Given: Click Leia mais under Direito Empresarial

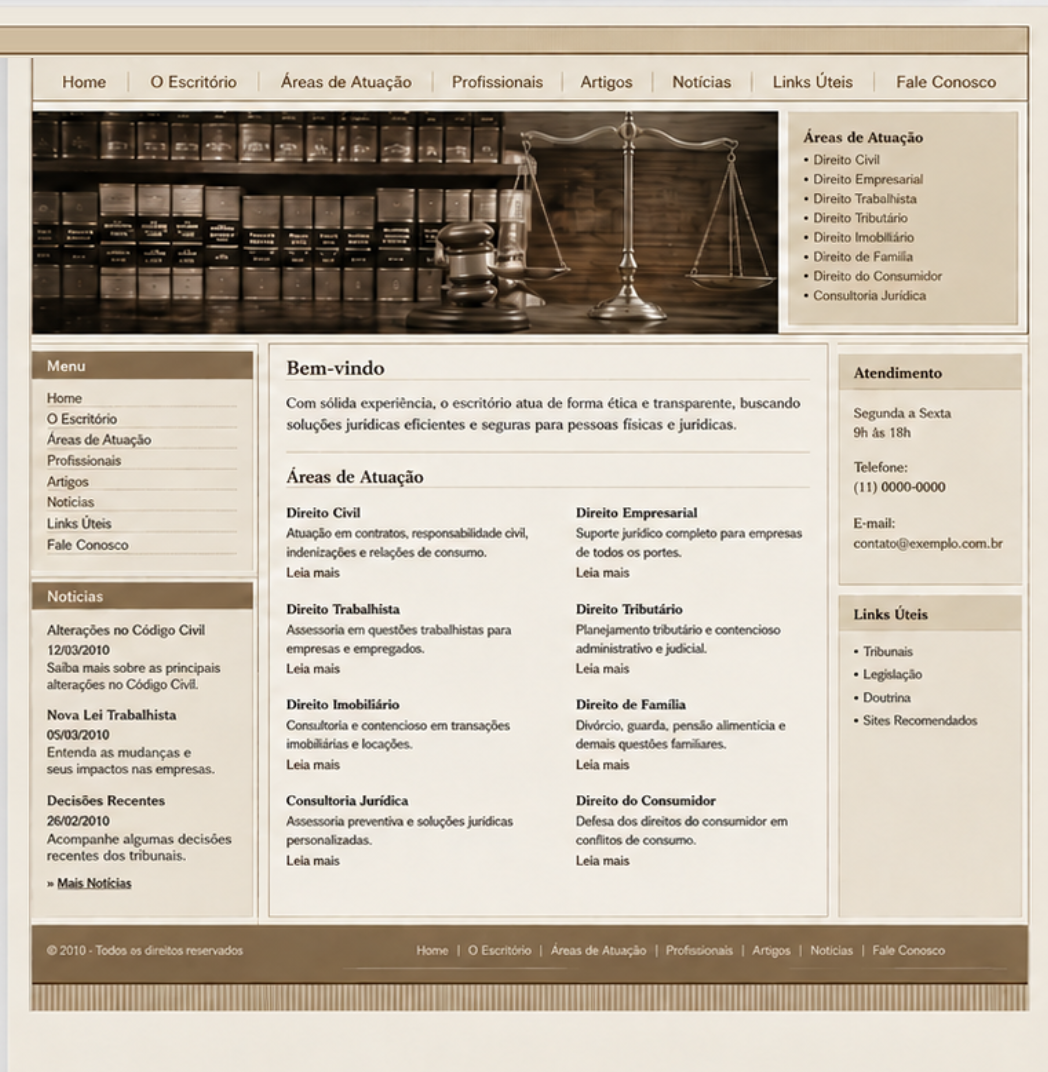Looking at the screenshot, I should [x=602, y=573].
